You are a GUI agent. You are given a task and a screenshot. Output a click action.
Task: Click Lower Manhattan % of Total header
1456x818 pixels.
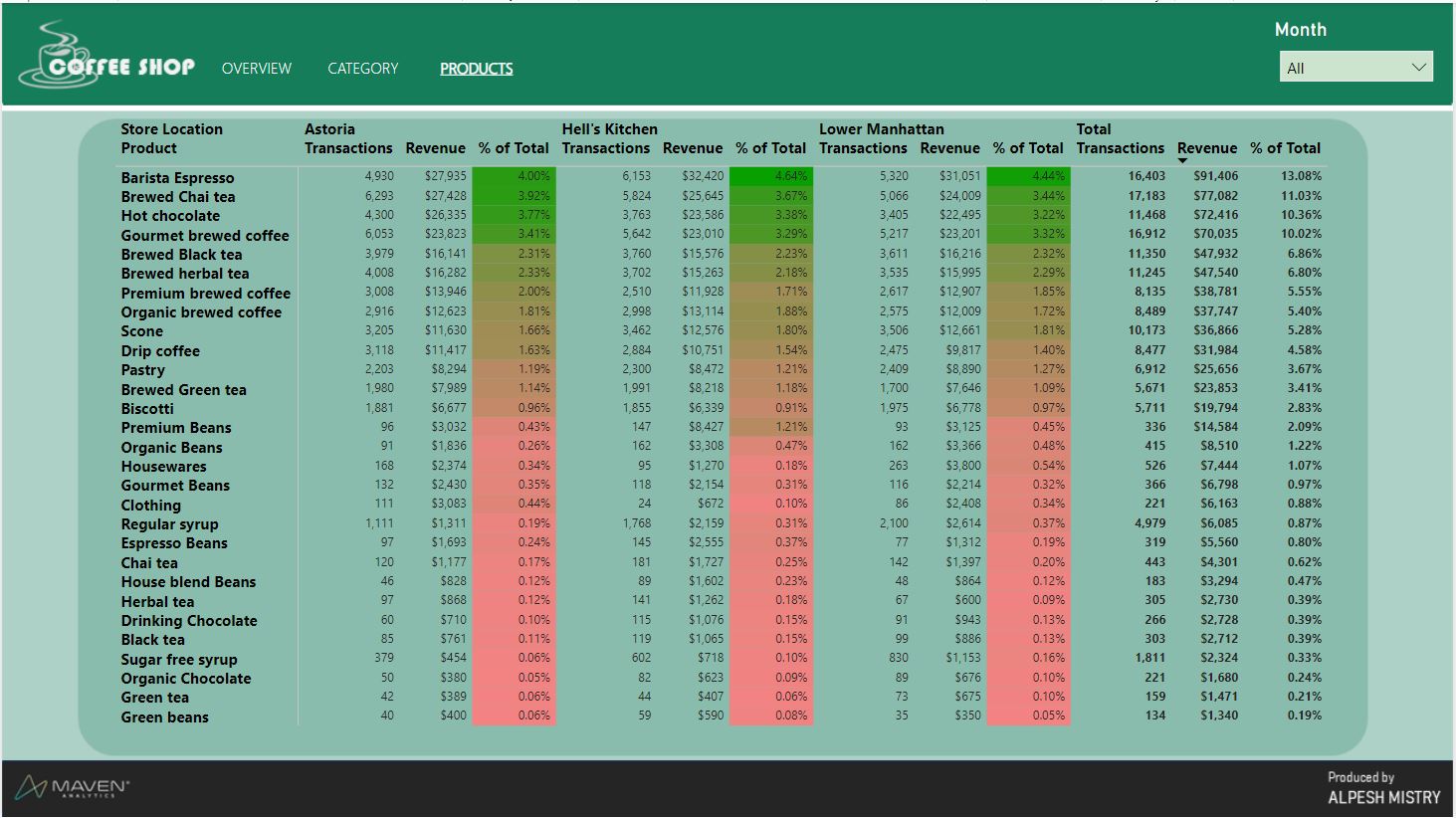[1028, 148]
